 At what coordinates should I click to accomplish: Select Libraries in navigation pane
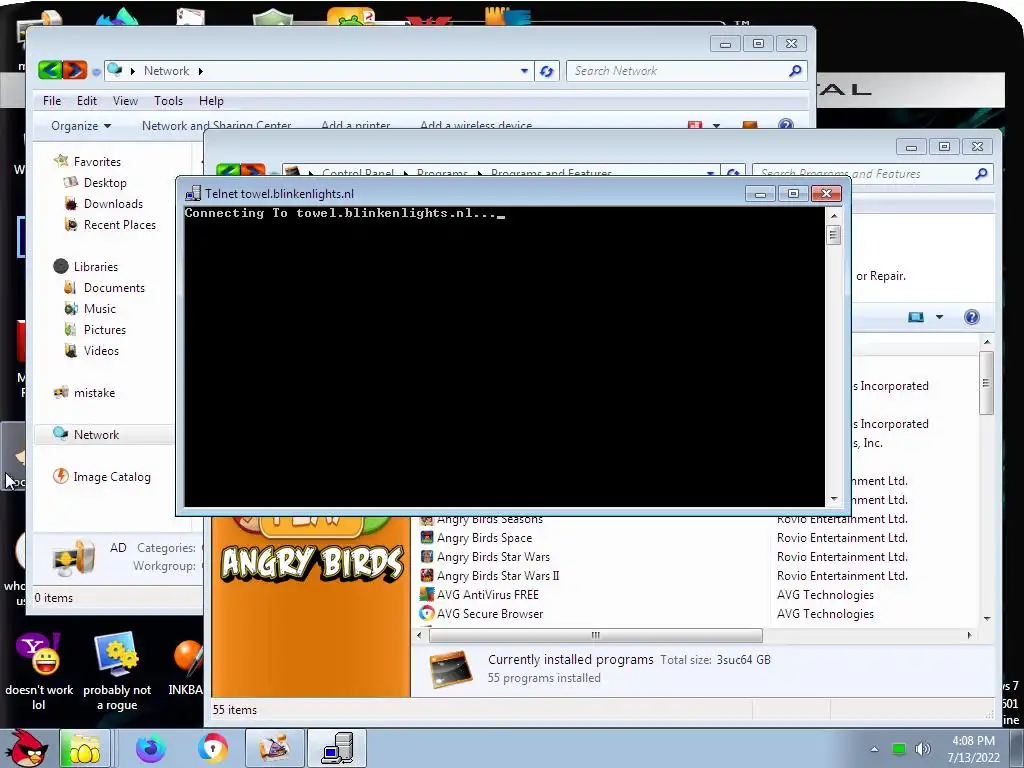[95, 266]
